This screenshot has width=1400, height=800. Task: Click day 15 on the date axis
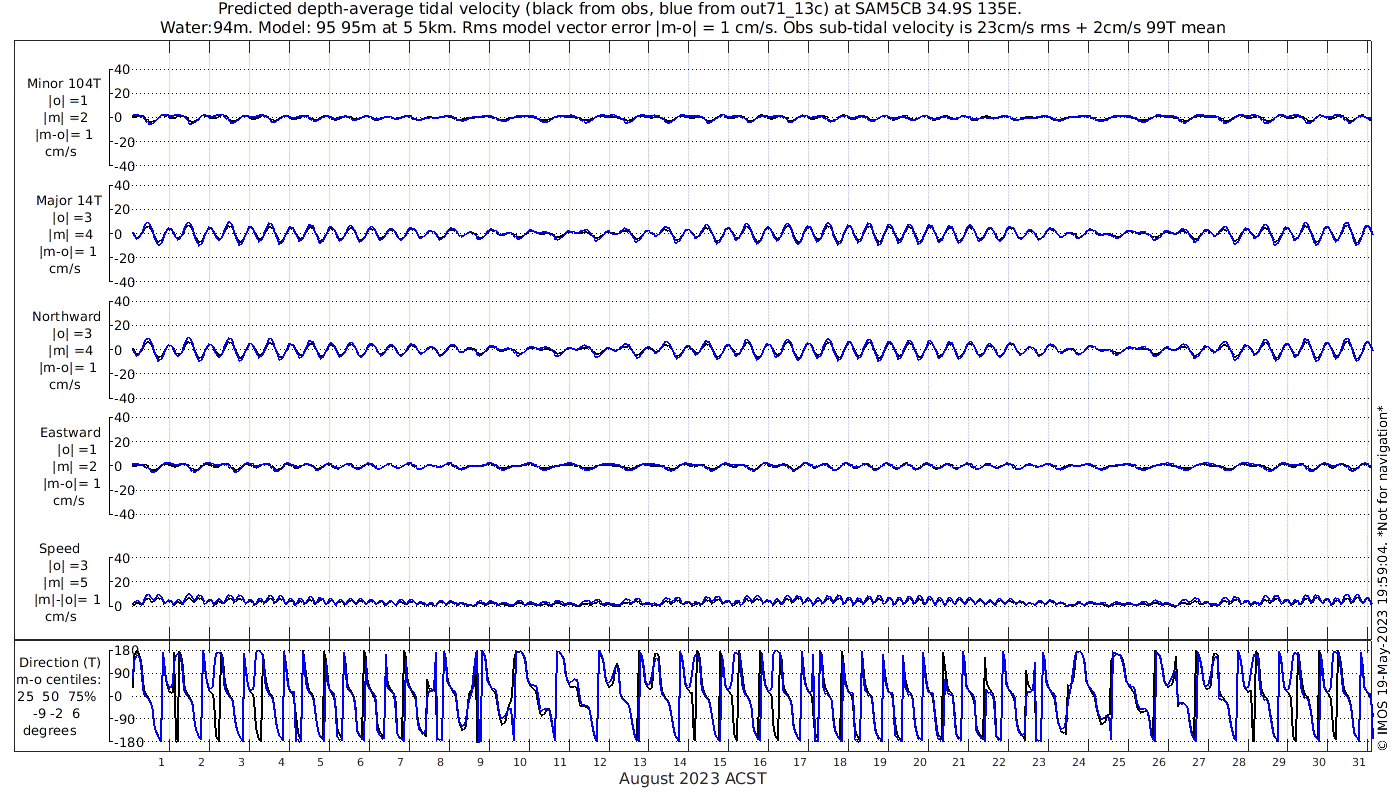(720, 762)
